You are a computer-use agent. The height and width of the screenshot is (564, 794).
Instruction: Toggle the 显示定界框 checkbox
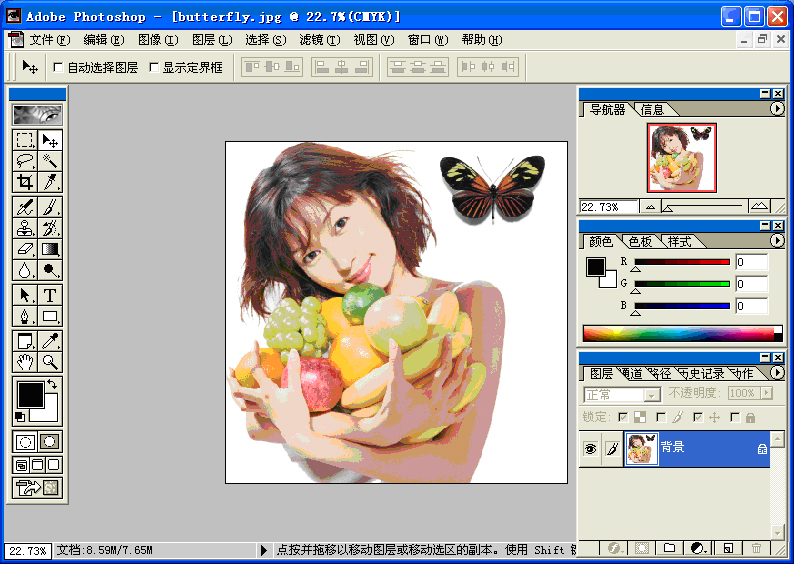[x=153, y=68]
